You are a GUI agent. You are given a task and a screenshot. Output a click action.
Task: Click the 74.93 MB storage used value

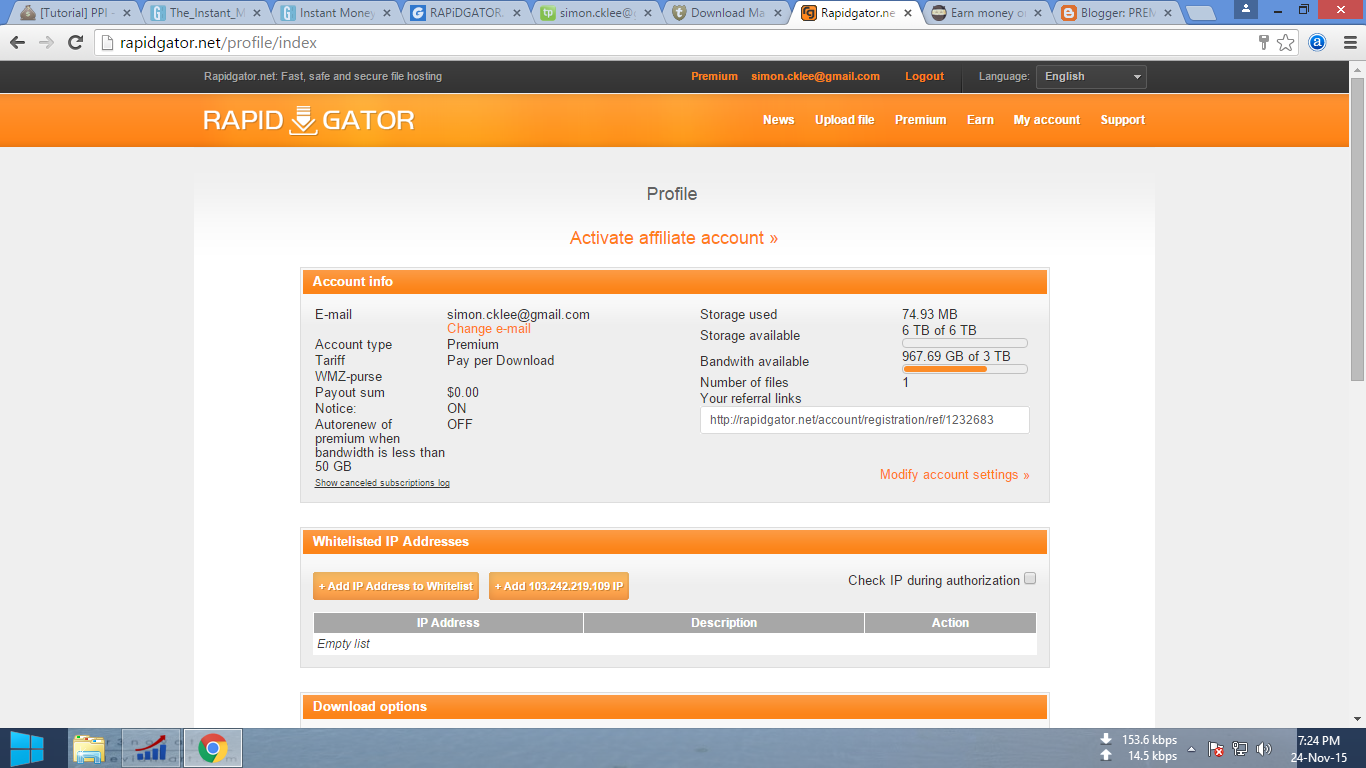[x=930, y=315]
